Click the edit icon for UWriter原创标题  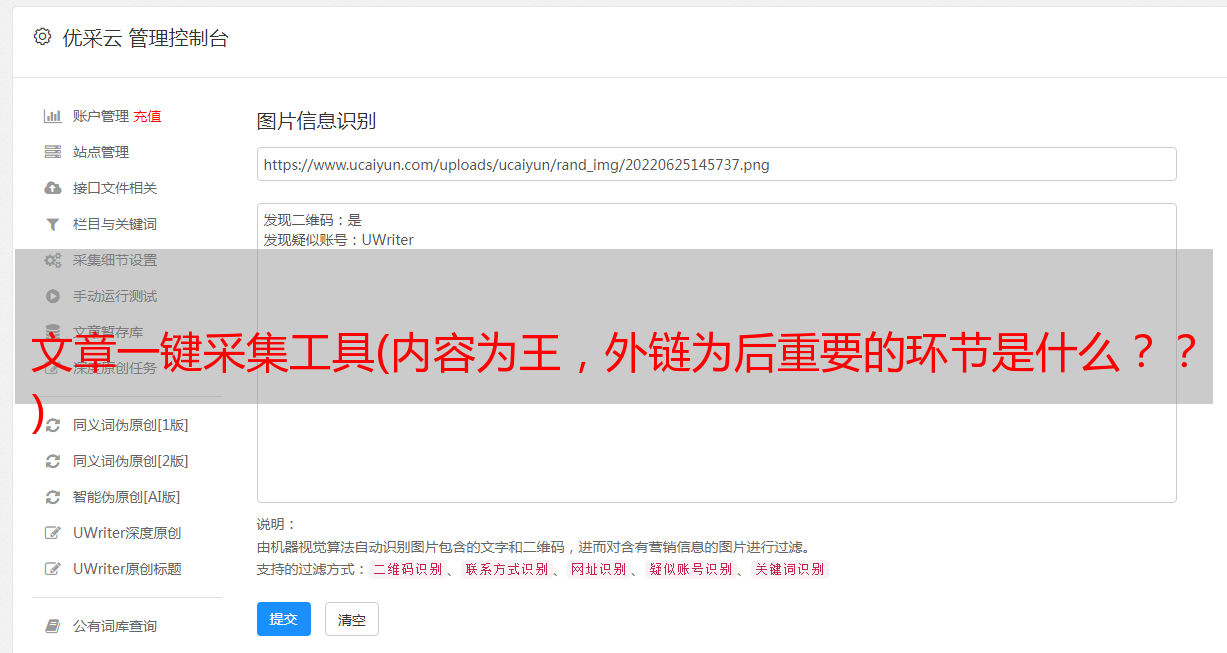(53, 569)
